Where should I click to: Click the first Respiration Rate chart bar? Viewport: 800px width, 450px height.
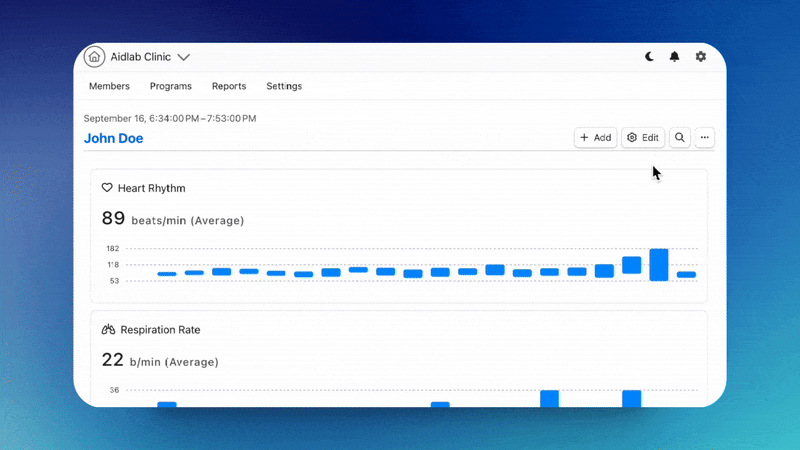pos(167,404)
